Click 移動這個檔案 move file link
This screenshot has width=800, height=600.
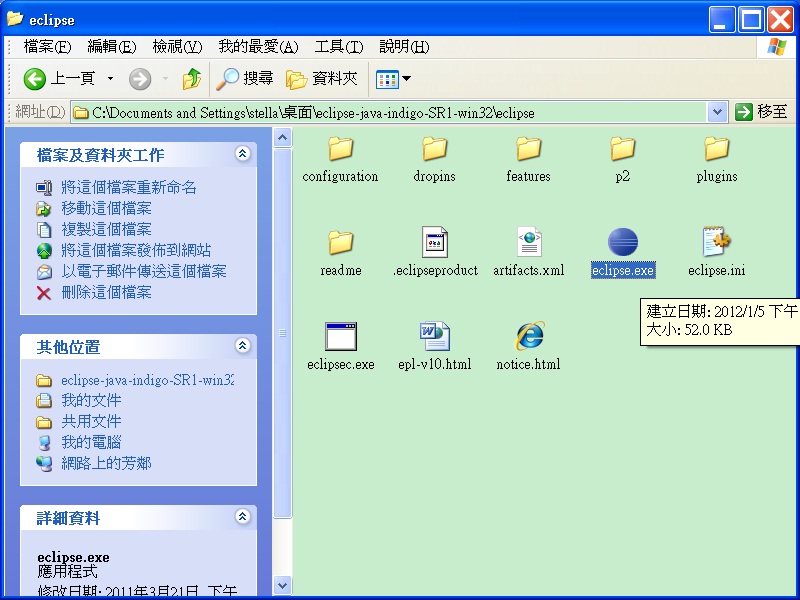pyautogui.click(x=106, y=208)
